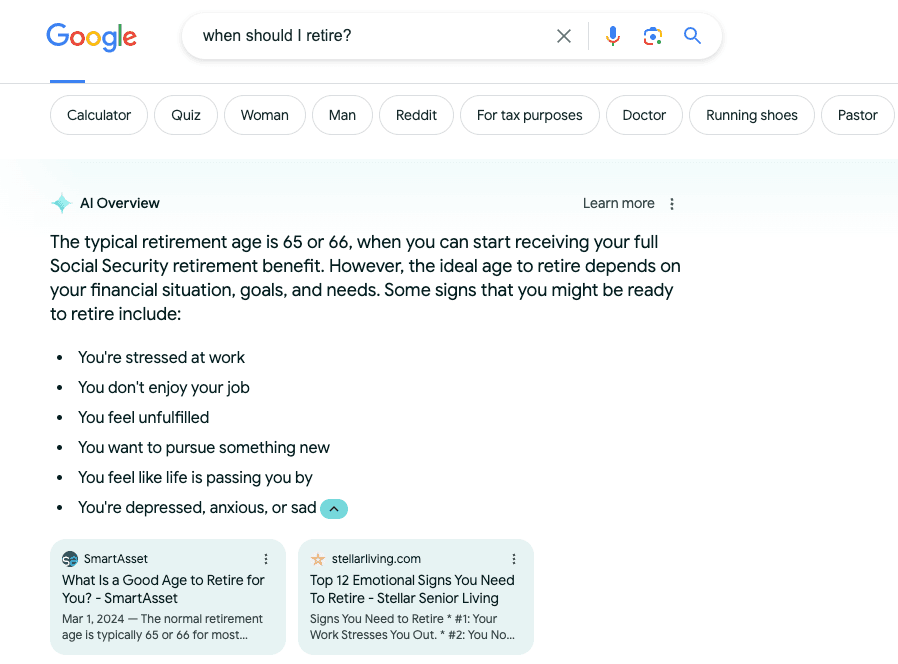
Task: Filter results by "For tax purposes"
Action: pyautogui.click(x=529, y=115)
